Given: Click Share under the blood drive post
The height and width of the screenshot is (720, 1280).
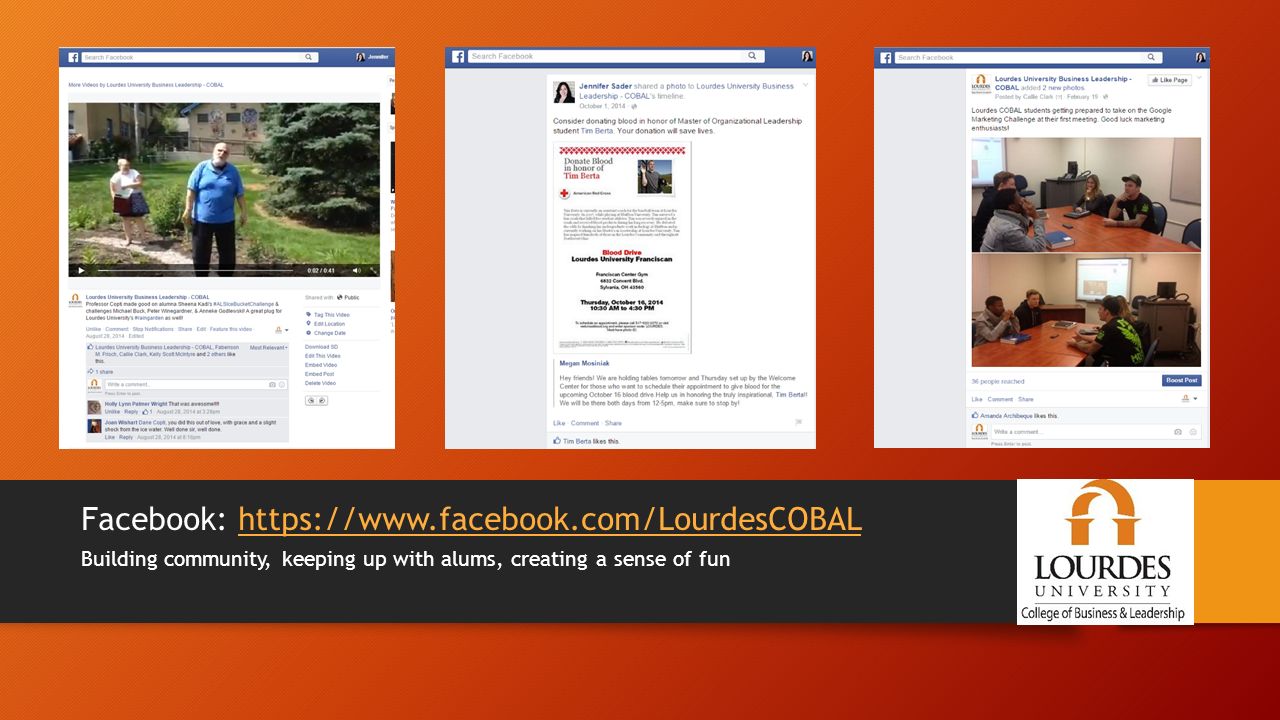Looking at the screenshot, I should click(x=613, y=423).
